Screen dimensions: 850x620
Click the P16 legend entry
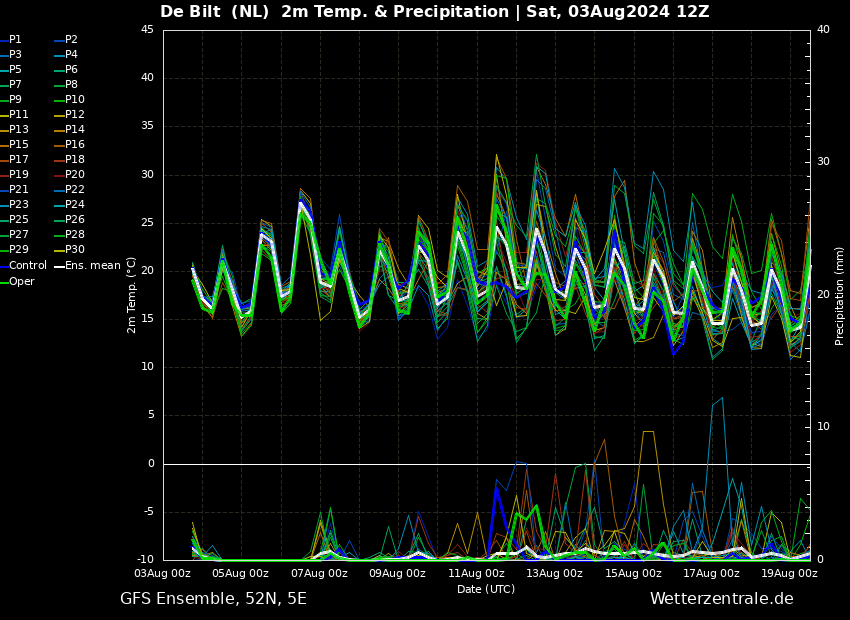click(x=75, y=144)
